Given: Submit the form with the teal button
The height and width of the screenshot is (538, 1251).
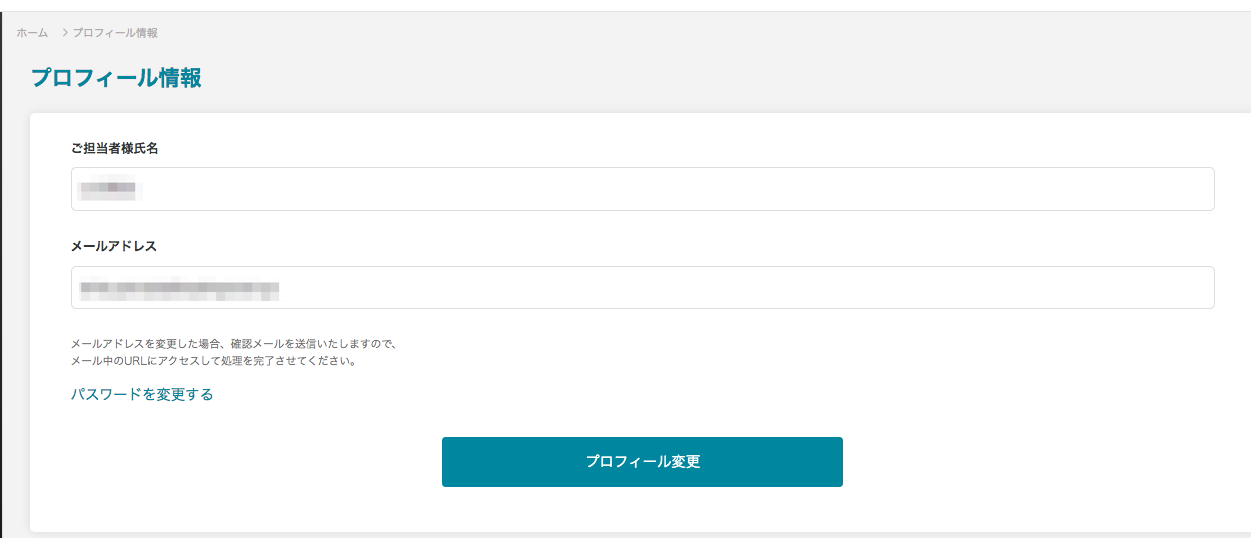Looking at the screenshot, I should (x=642, y=462).
